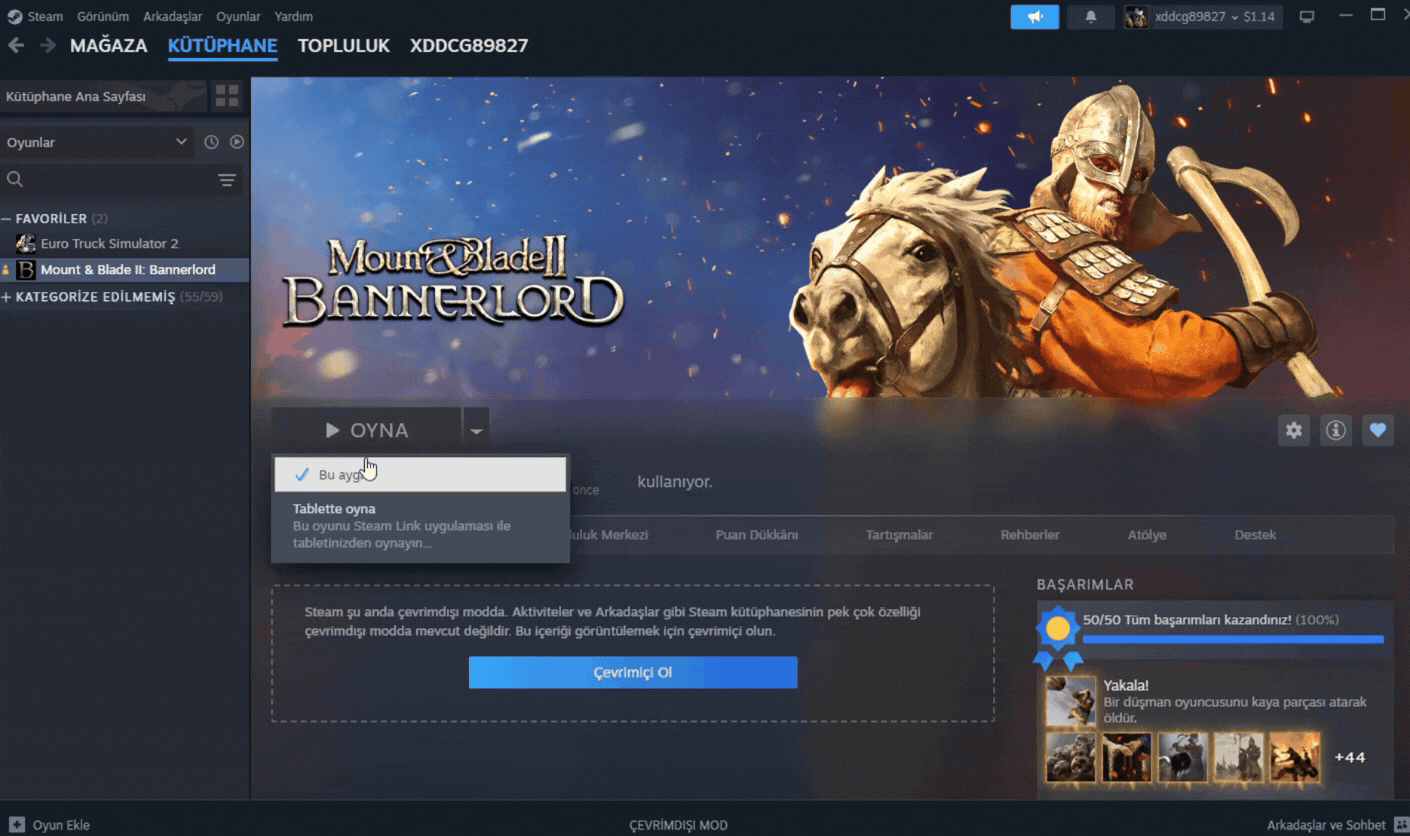Open the collections grid view icon

(x=227, y=96)
